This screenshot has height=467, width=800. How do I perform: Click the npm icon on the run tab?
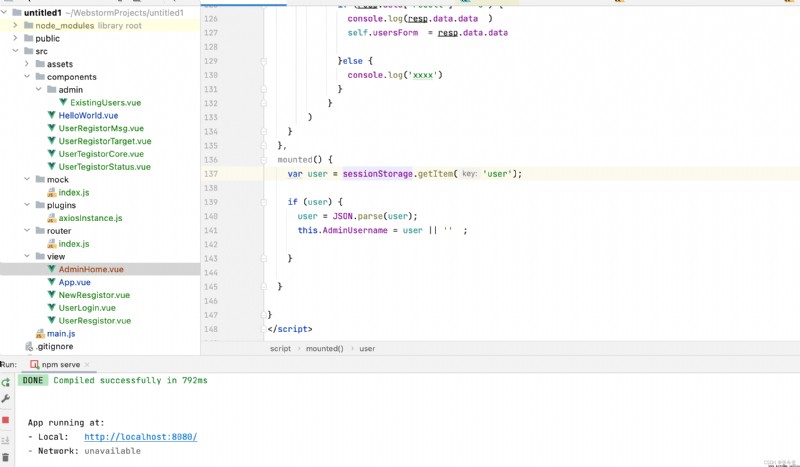(34, 364)
